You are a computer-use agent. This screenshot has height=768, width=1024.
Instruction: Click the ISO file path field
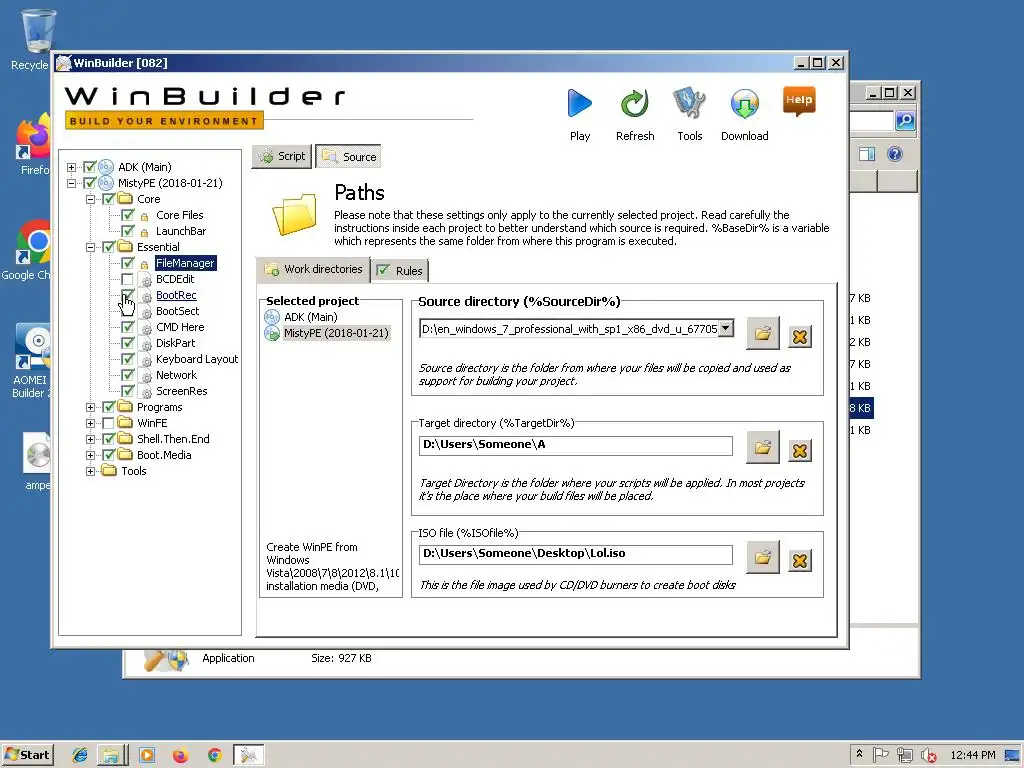point(575,554)
